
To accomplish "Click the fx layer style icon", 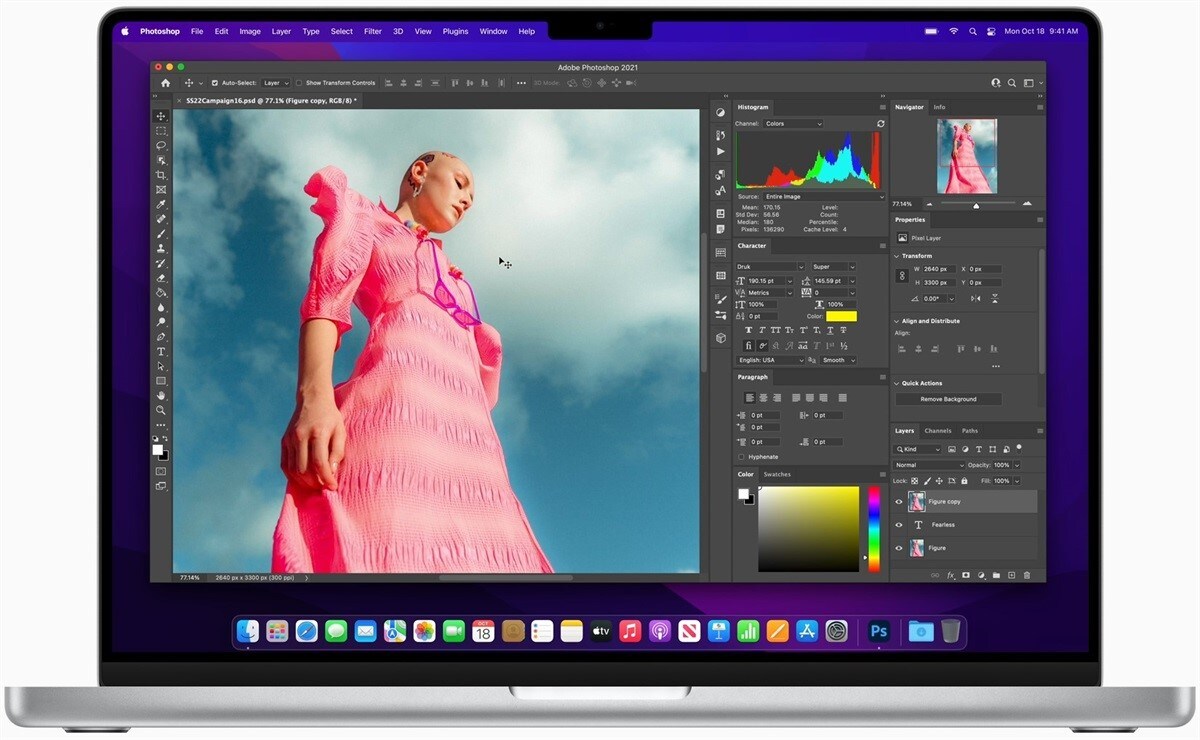I will [x=951, y=575].
